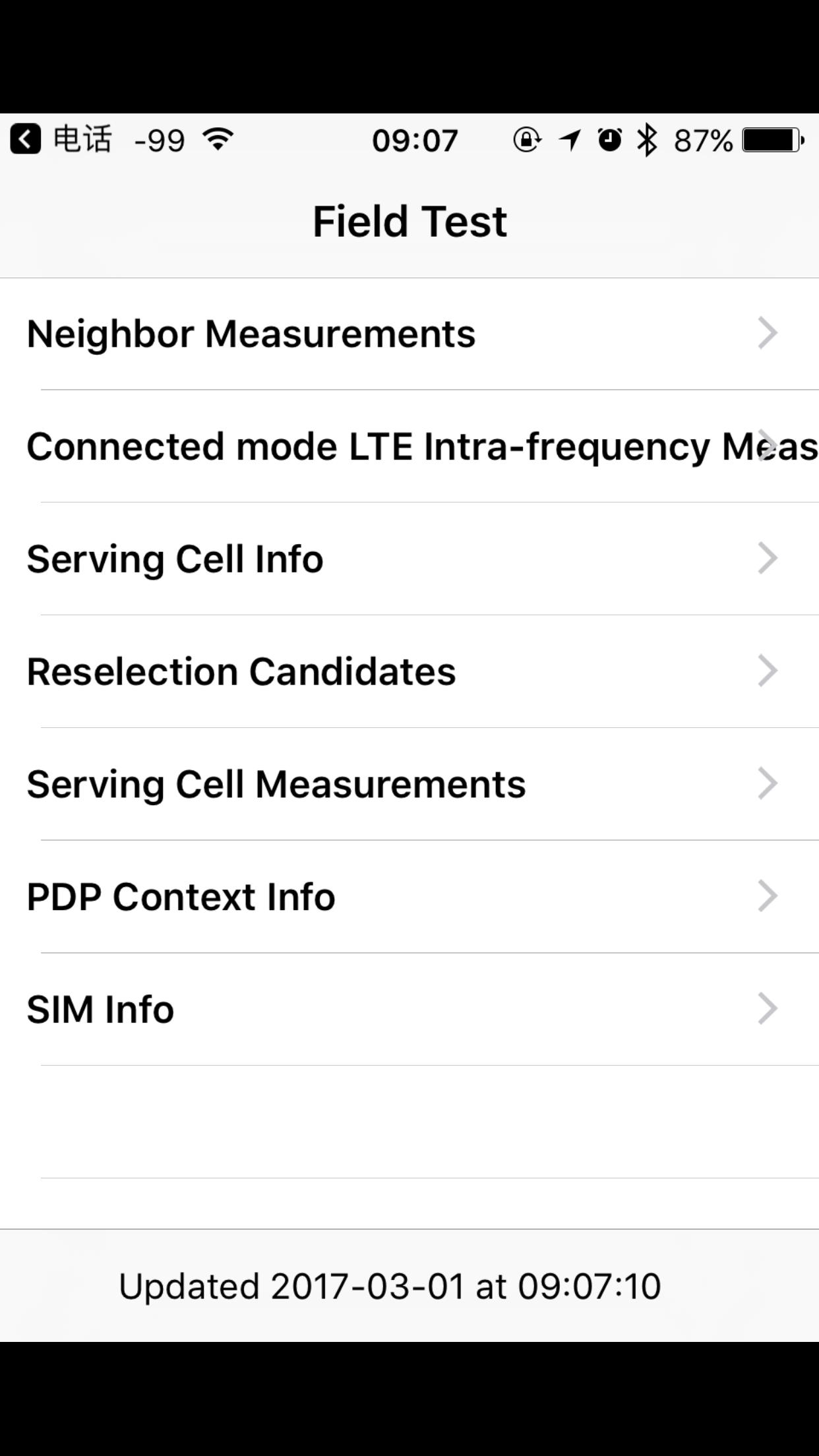819x1456 pixels.
Task: Open Connected mode LTE Intra-frequency Measurements
Action: click(x=409, y=446)
